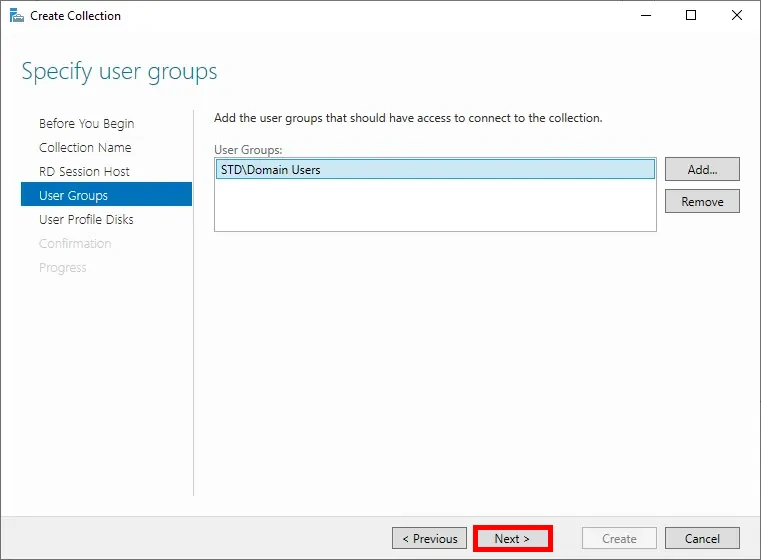Proceed by clicking Next
This screenshot has height=560, width=761.
[x=512, y=539]
